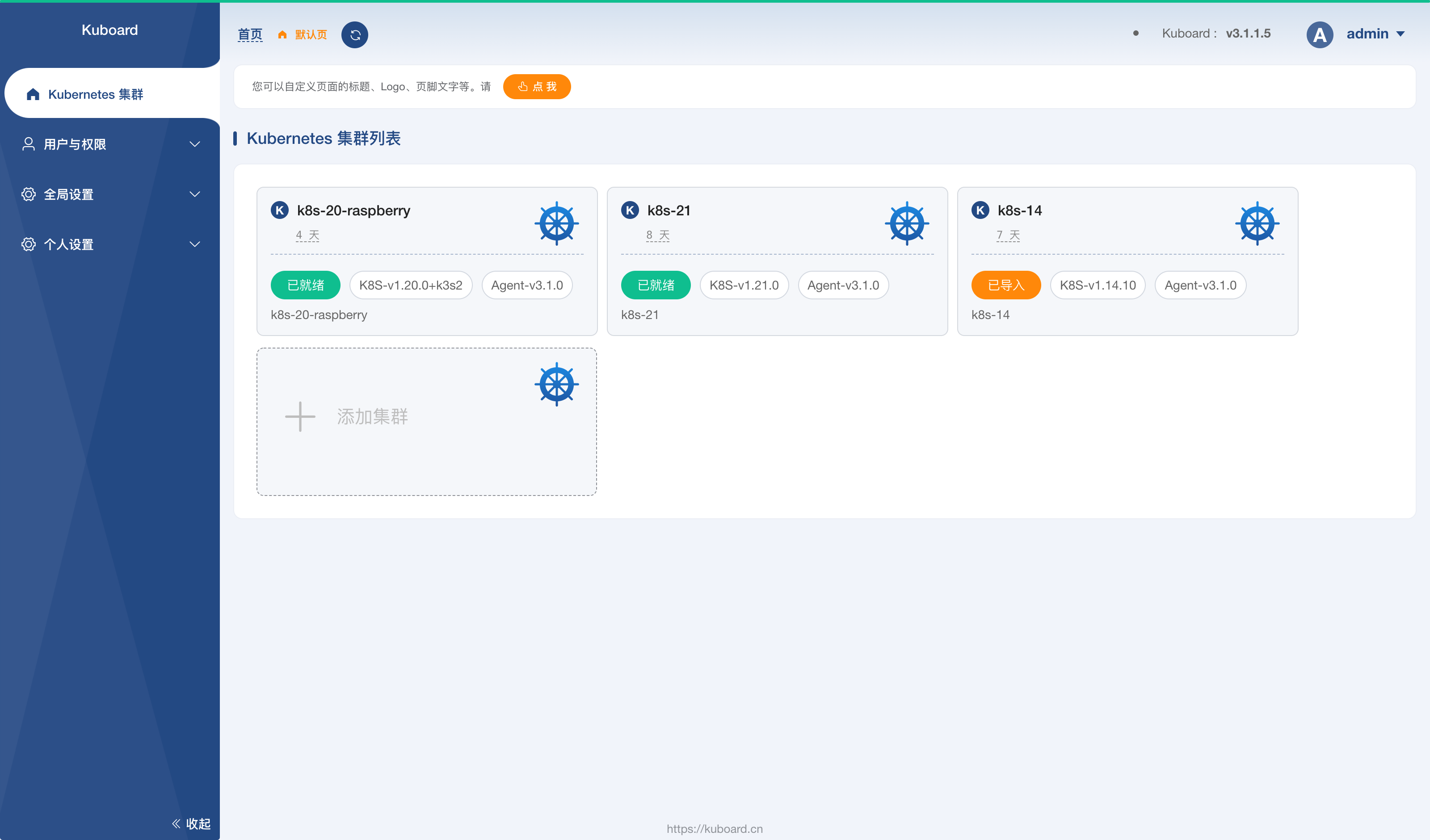
Task: Open the 用户与权限 sidebar menu
Action: tap(110, 144)
